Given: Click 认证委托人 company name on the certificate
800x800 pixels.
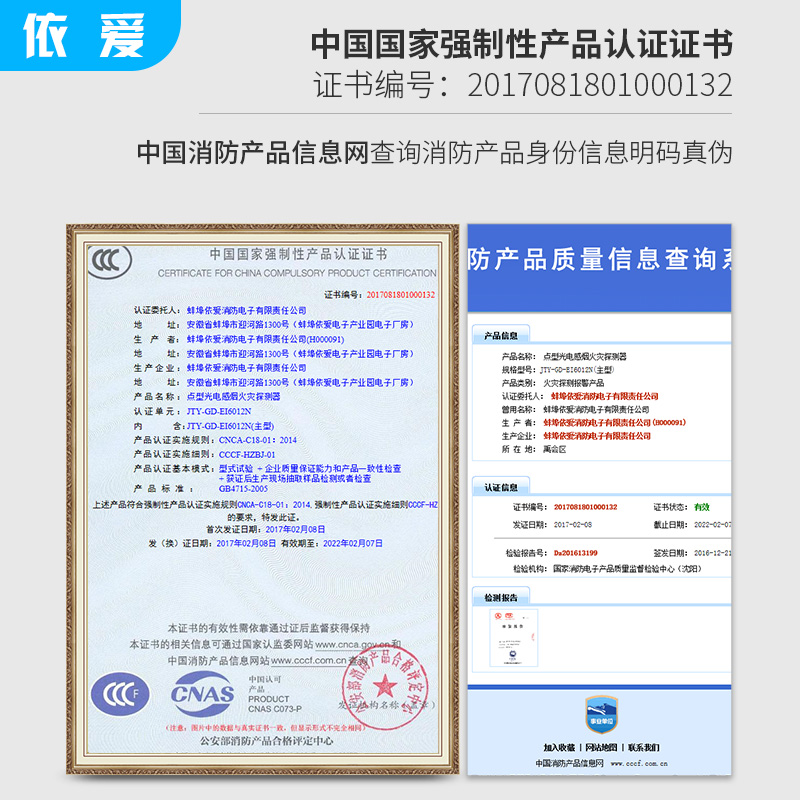Looking at the screenshot, I should click(x=246, y=310).
